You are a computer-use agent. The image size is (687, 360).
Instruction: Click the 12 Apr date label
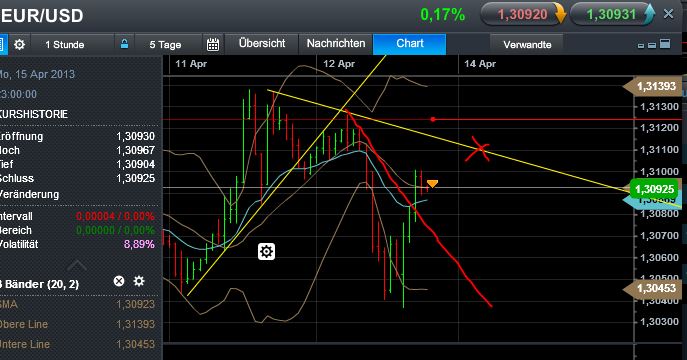pyautogui.click(x=339, y=64)
